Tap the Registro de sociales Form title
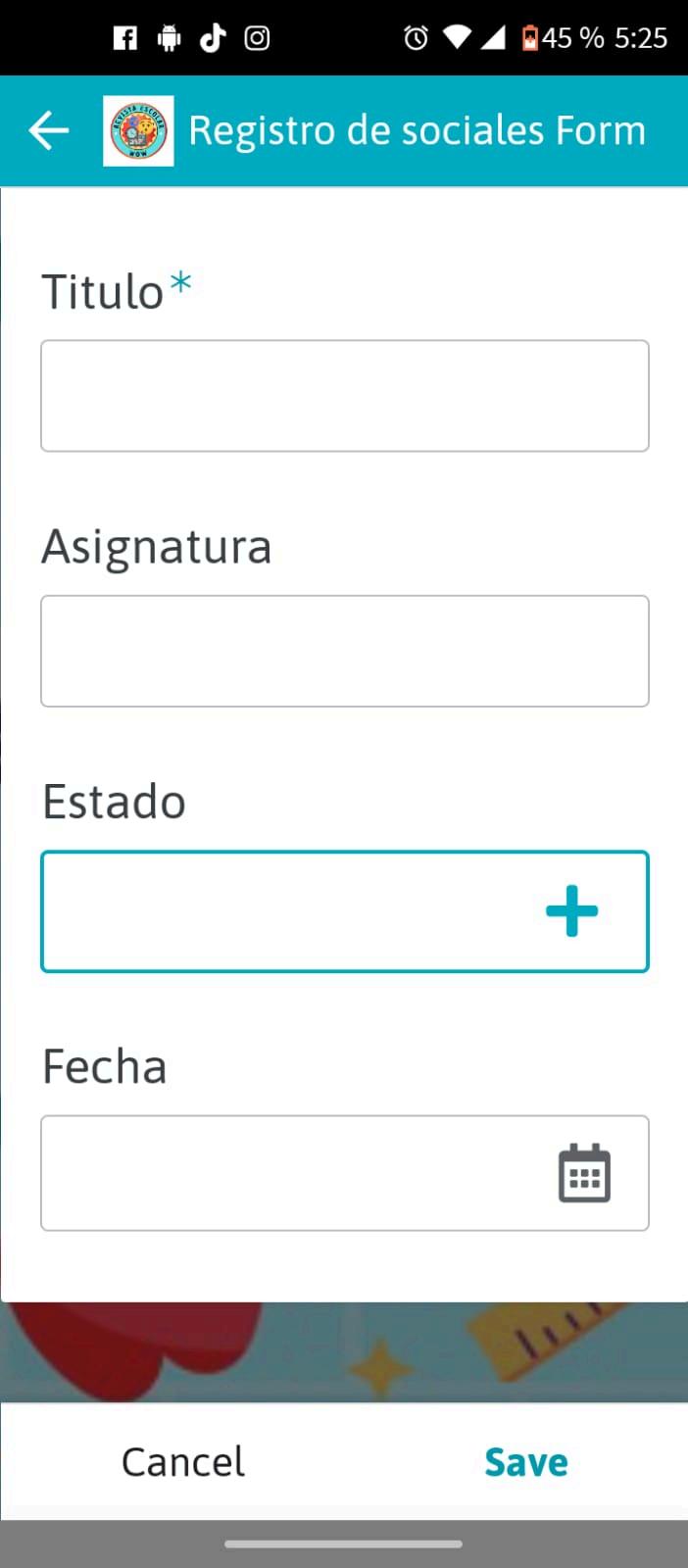The image size is (688, 1568). coord(417,130)
